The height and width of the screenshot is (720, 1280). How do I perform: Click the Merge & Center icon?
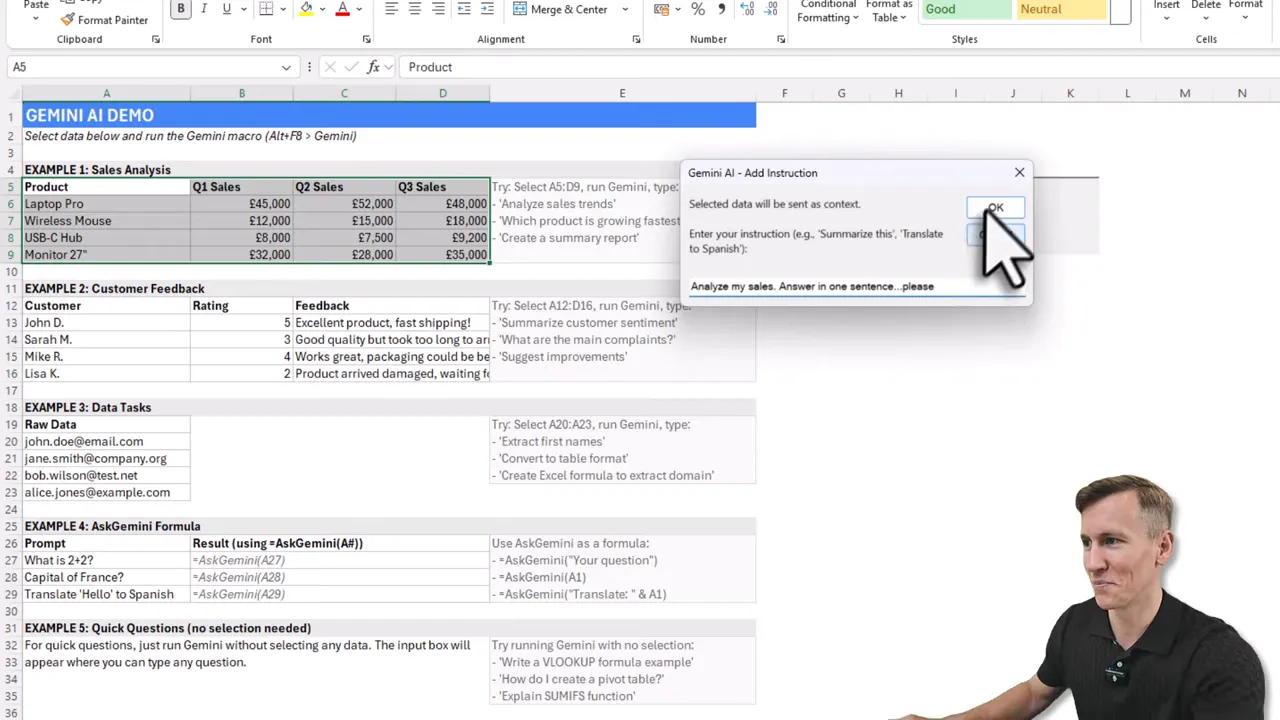[x=519, y=9]
